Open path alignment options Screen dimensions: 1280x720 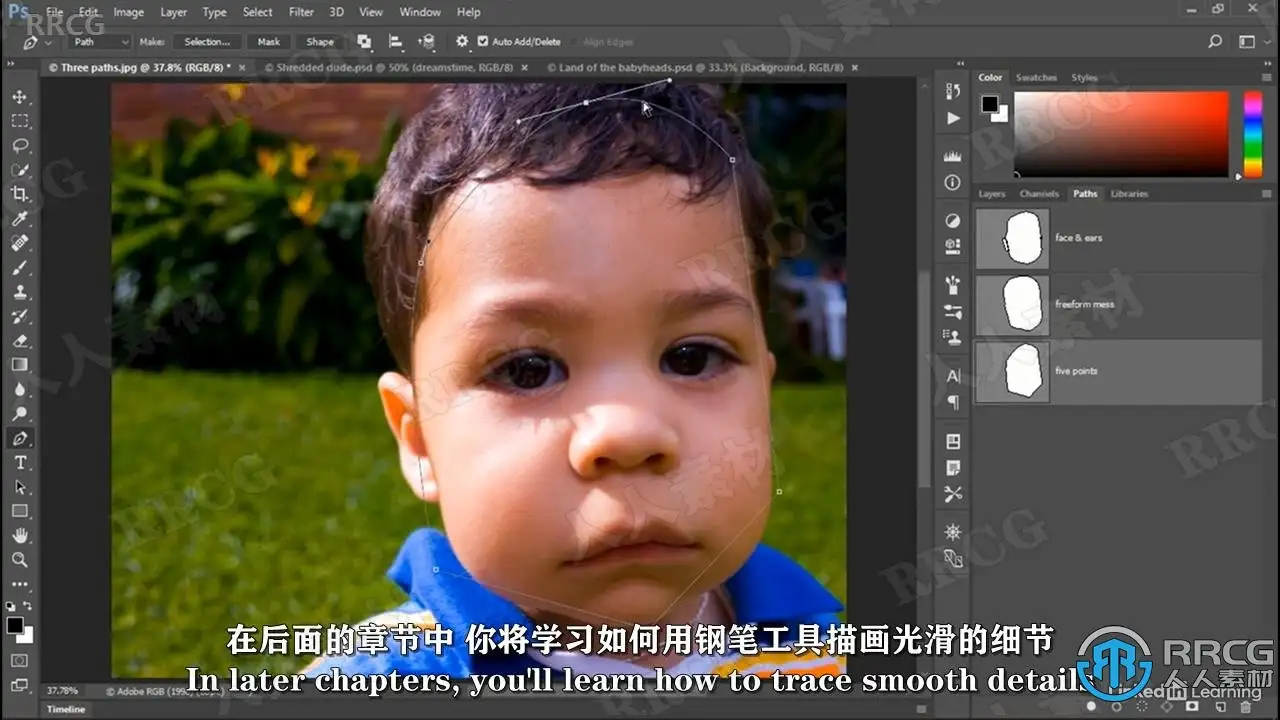click(395, 42)
